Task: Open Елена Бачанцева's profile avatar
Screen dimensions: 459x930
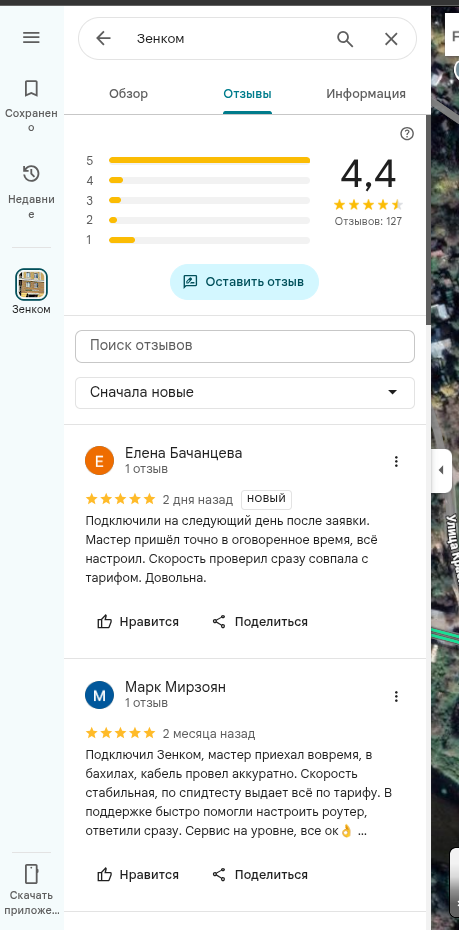Action: pyautogui.click(x=100, y=461)
